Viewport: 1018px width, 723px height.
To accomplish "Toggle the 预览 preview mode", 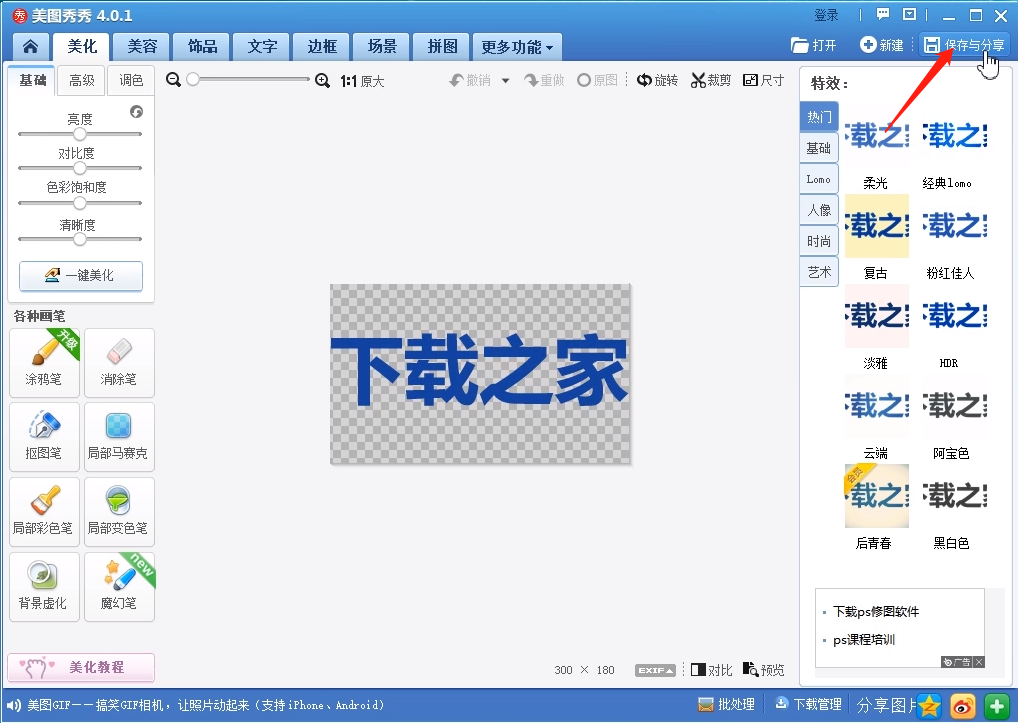I will coord(763,669).
